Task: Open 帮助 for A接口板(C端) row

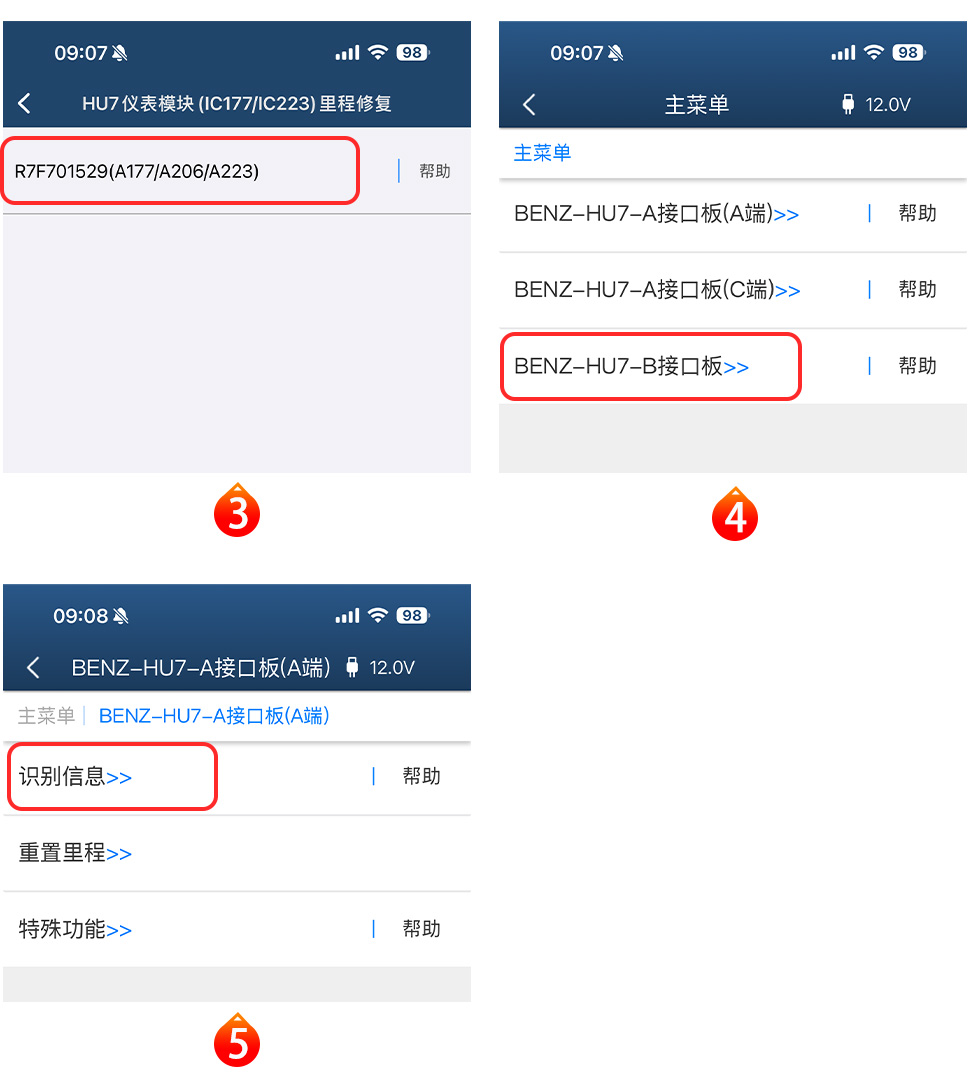Action: click(917, 289)
